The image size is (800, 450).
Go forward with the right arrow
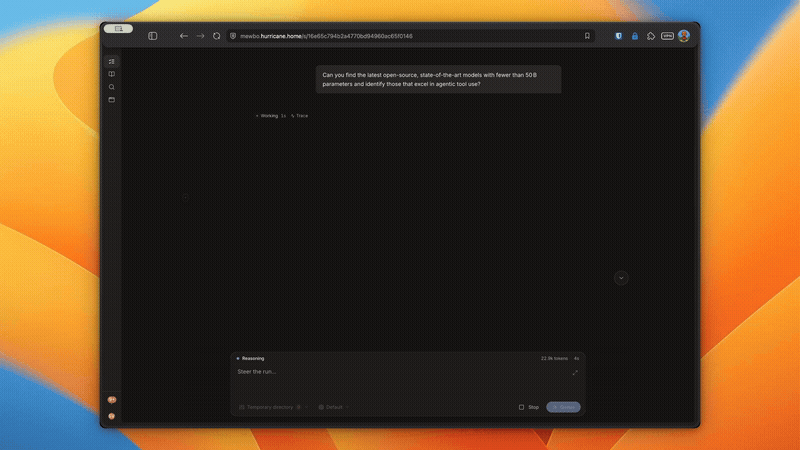coord(200,36)
